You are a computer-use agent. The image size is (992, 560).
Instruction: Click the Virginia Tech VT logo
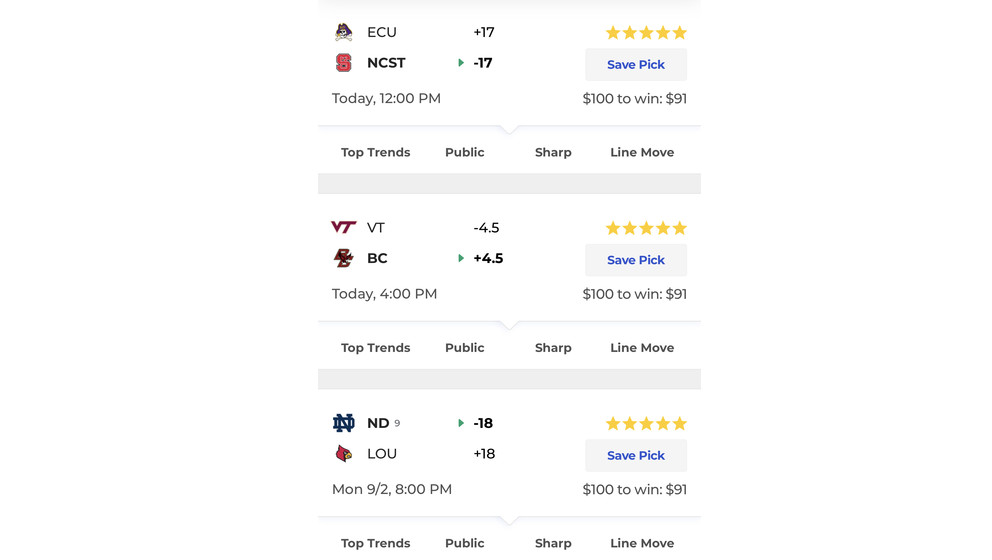(344, 227)
